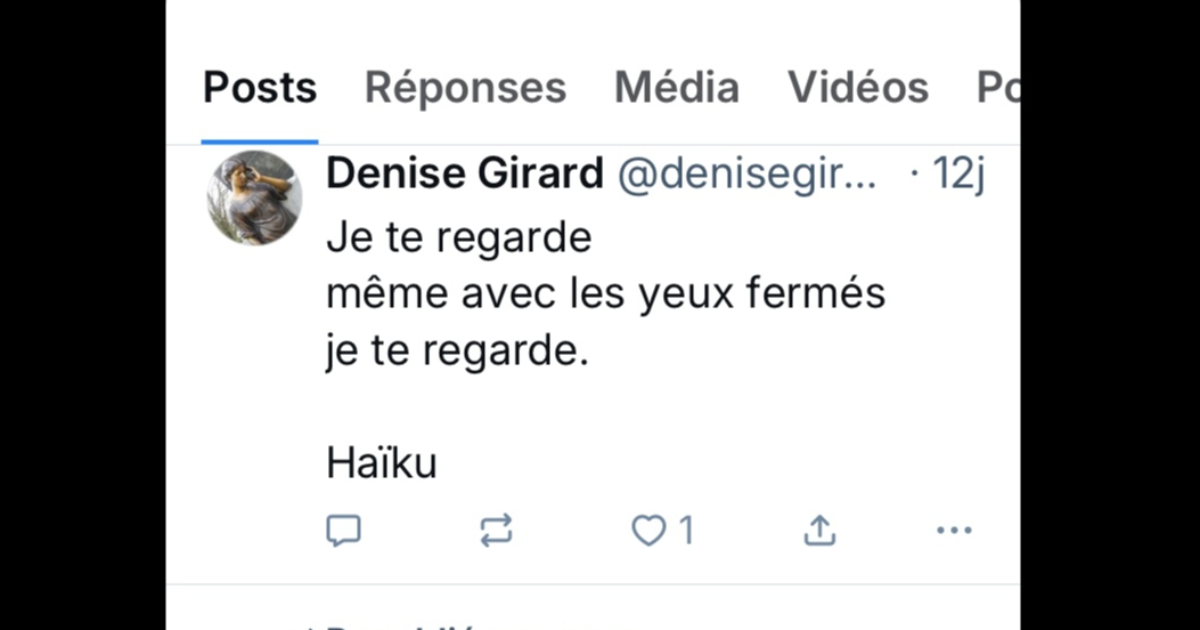Click the @denisegir... username handle
The width and height of the screenshot is (1200, 630).
pyautogui.click(x=747, y=176)
